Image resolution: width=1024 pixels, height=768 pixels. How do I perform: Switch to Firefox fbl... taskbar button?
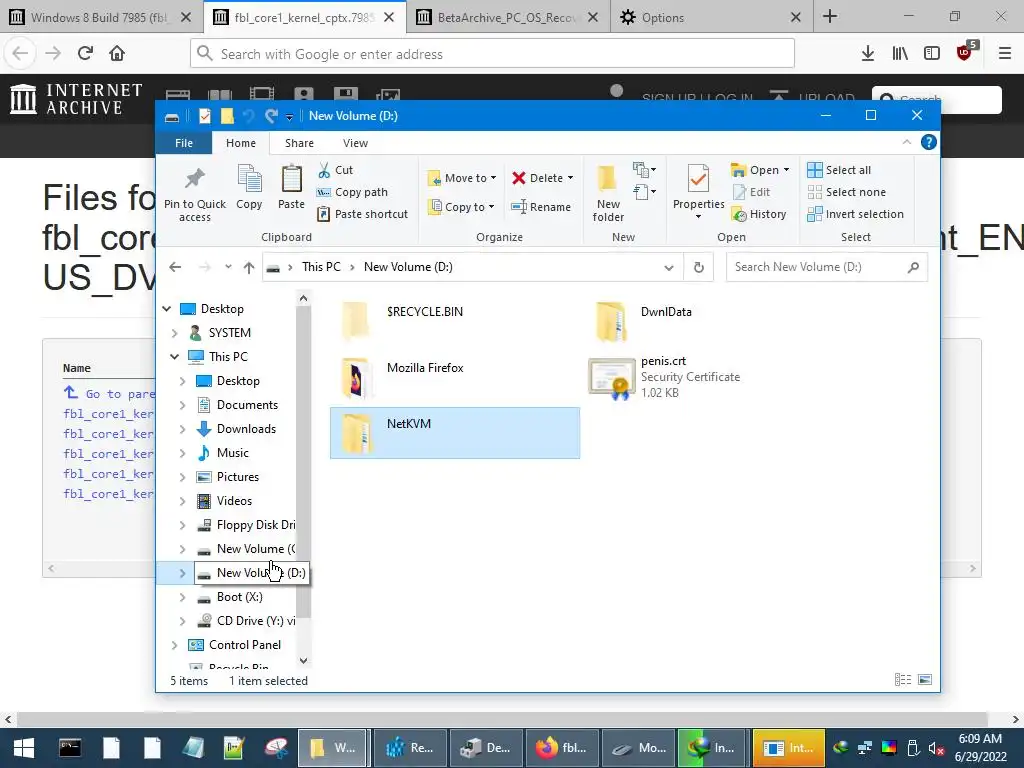(562, 748)
